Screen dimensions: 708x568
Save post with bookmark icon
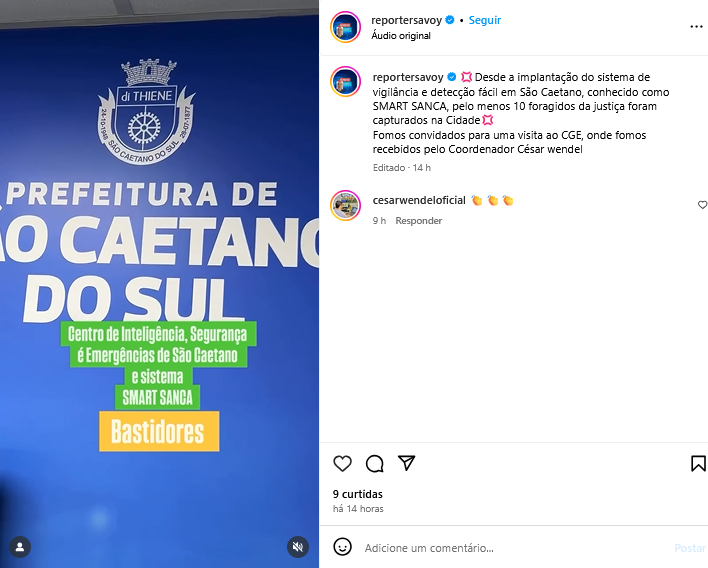698,463
